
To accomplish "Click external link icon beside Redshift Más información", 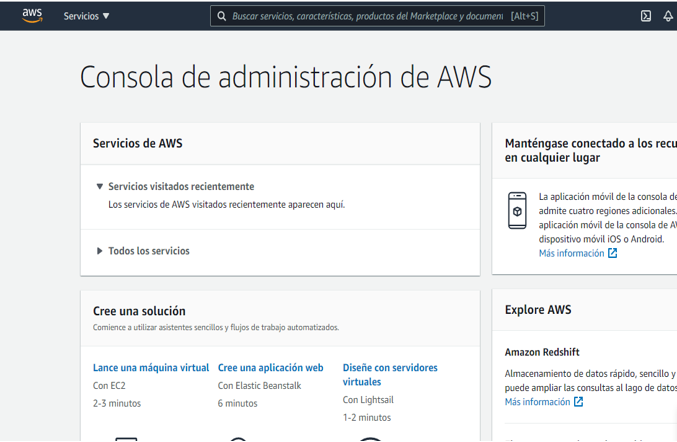I will 578,402.
